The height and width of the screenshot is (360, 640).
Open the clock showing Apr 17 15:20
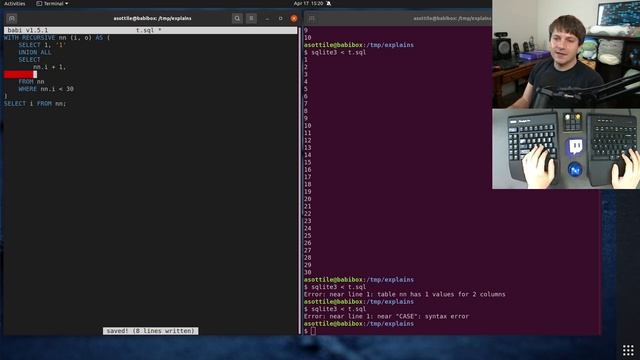[308, 3]
